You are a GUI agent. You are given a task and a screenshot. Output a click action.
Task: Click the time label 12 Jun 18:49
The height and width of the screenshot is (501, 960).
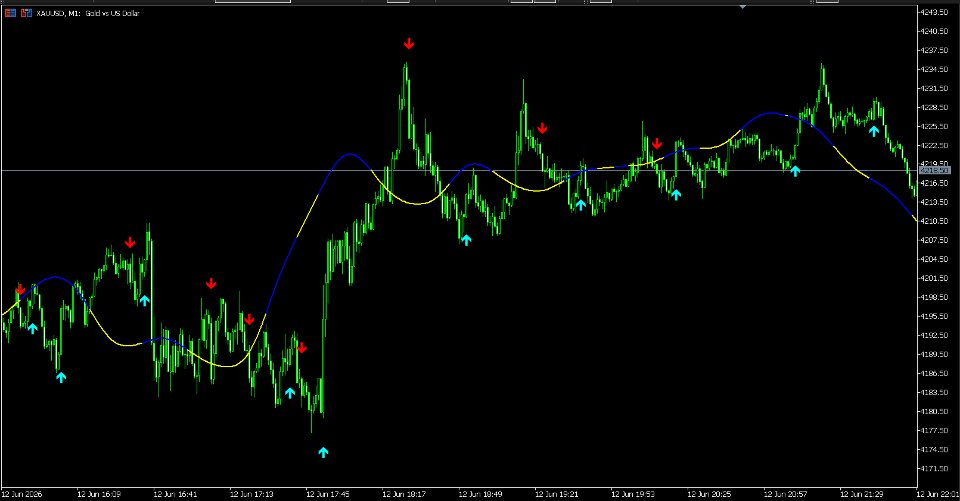click(481, 494)
